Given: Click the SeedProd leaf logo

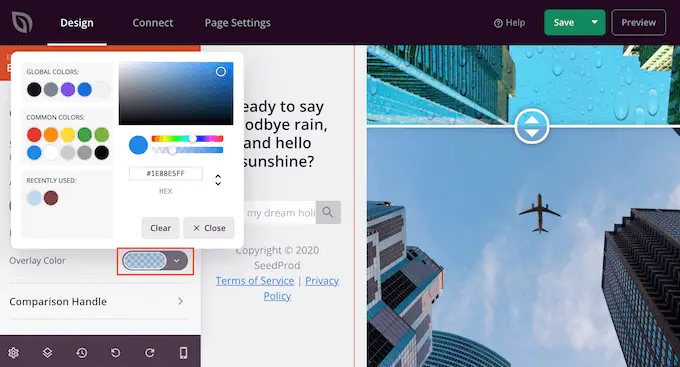Looking at the screenshot, I should 22,22.
